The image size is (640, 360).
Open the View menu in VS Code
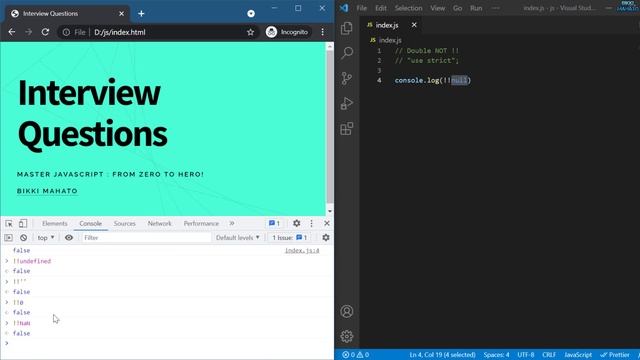[437, 8]
